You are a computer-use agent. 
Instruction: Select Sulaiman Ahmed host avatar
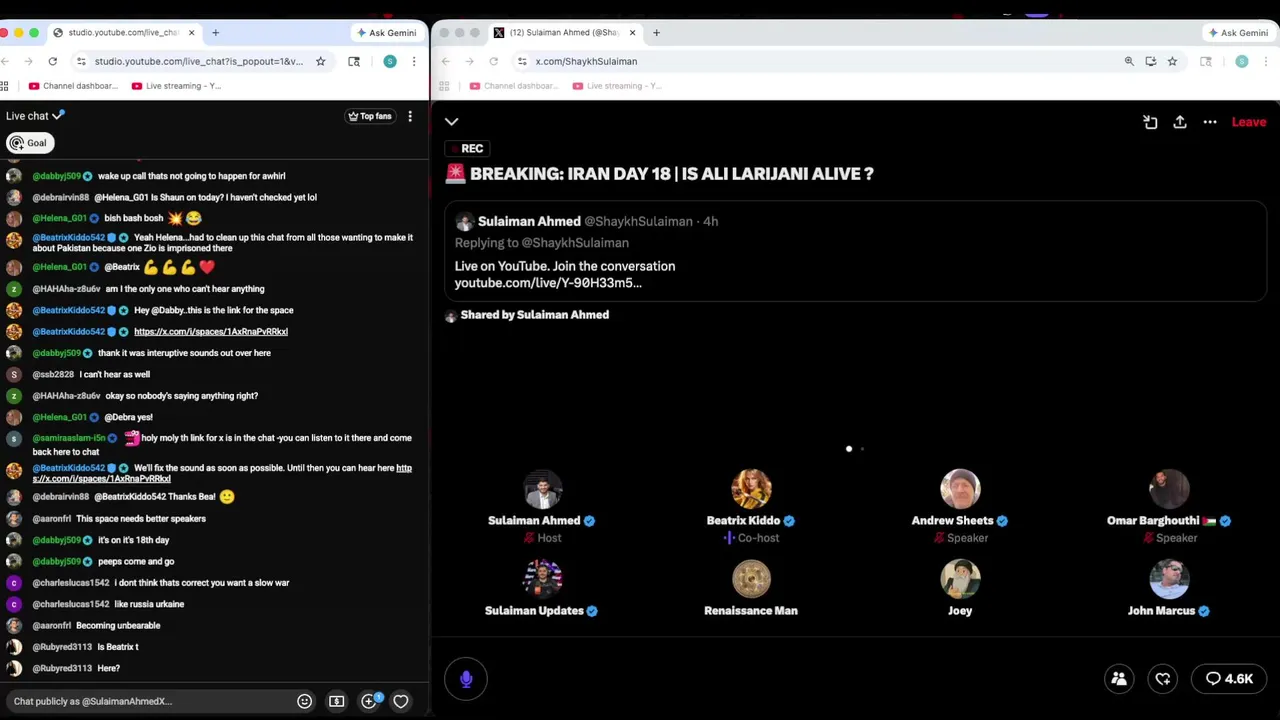pos(543,489)
